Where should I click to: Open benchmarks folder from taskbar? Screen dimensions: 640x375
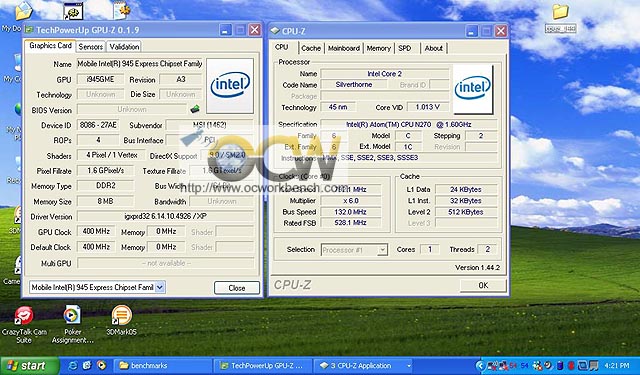pyautogui.click(x=162, y=366)
